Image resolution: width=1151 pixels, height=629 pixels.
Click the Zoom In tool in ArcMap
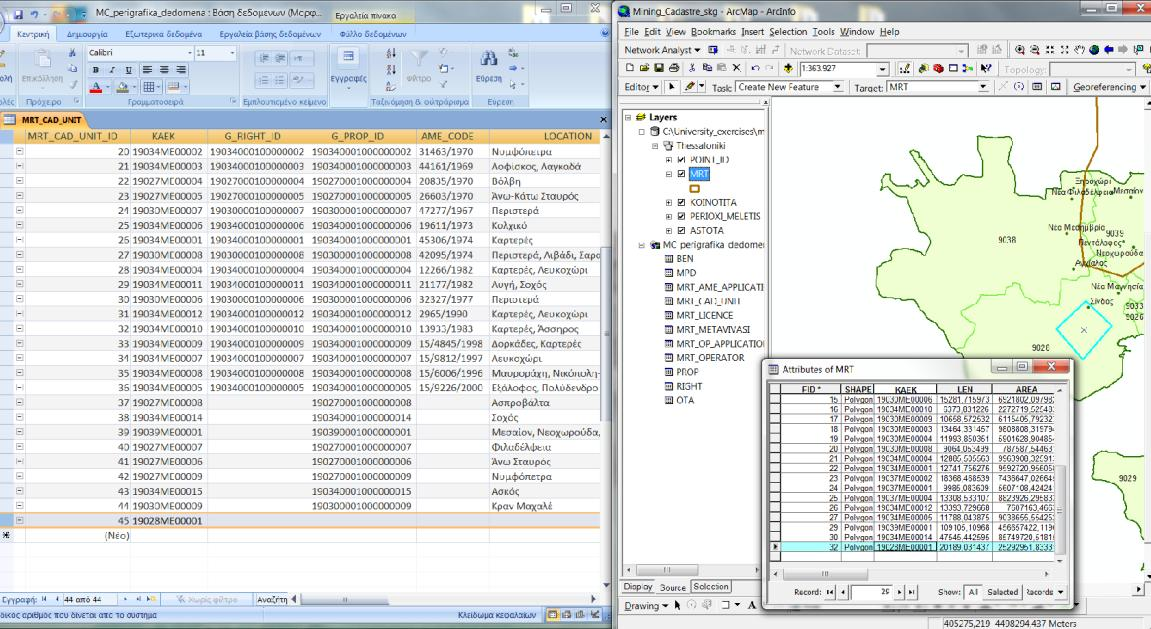coord(1020,50)
